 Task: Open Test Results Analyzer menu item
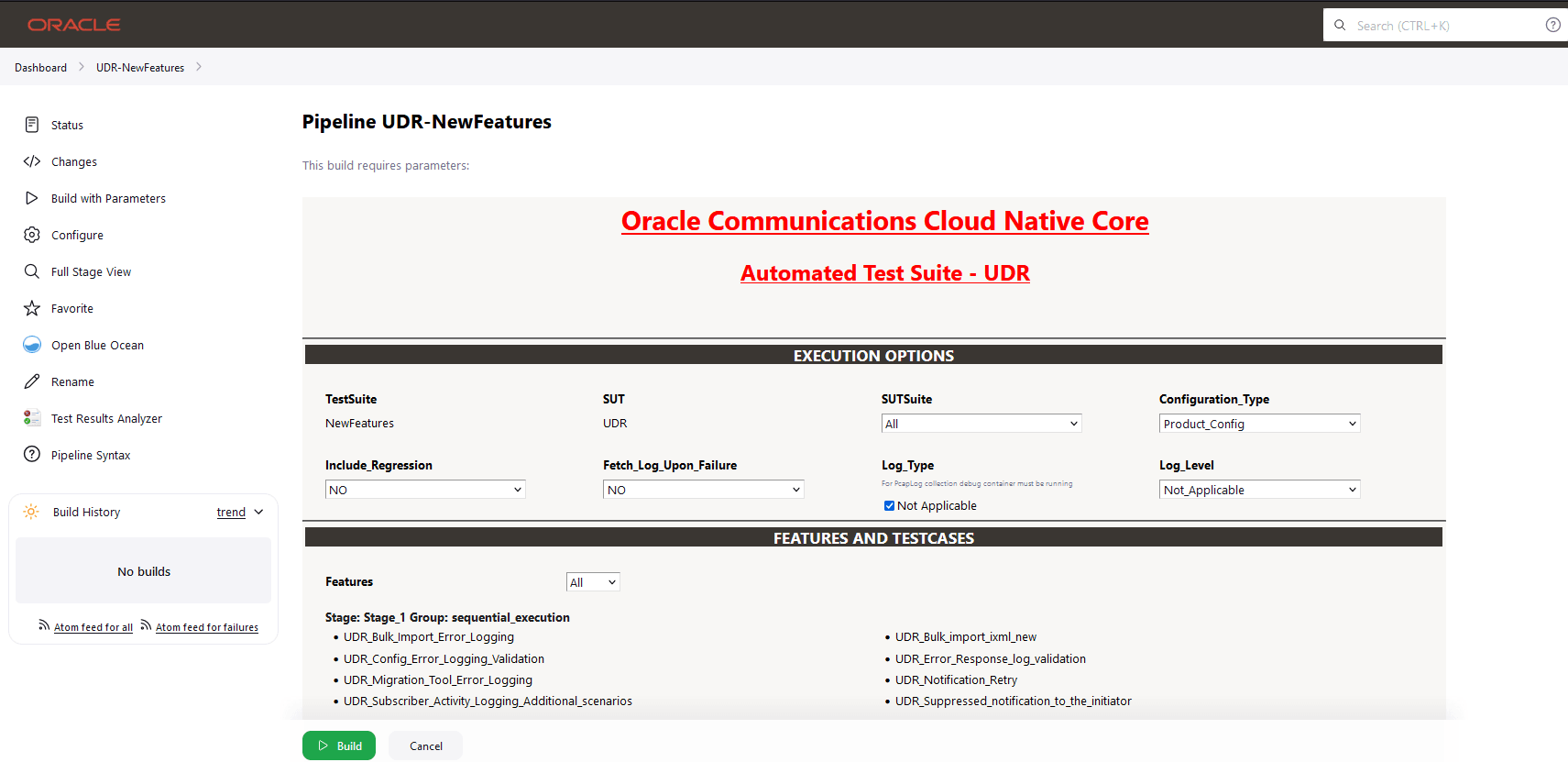106,418
